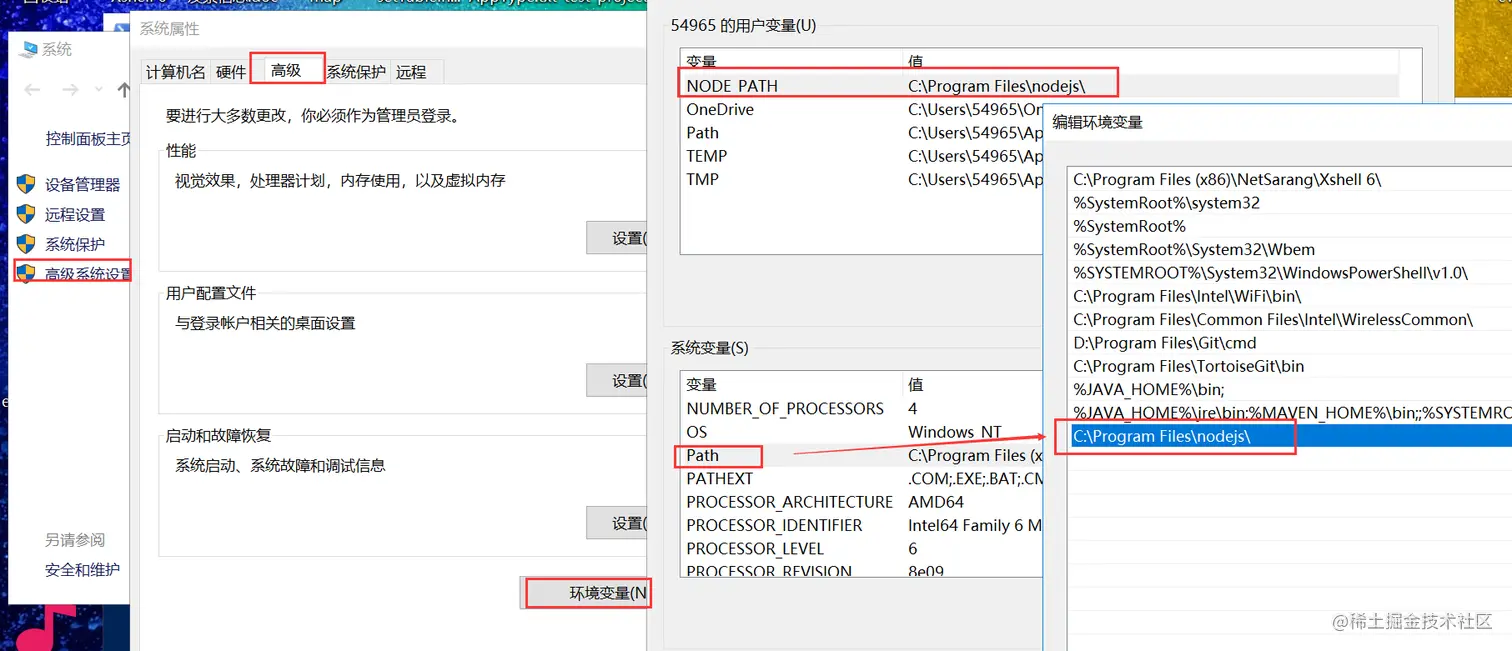
Task: Open 启动和故障恢复 settings button
Action: 617,523
